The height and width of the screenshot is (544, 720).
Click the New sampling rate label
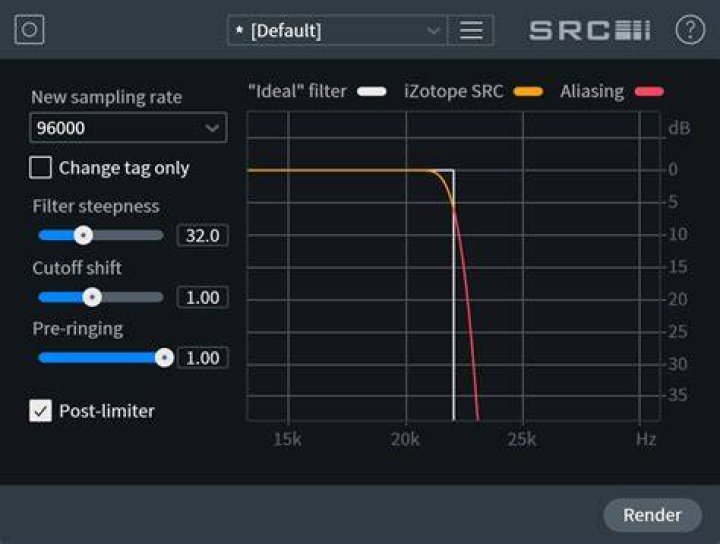pyautogui.click(x=107, y=97)
